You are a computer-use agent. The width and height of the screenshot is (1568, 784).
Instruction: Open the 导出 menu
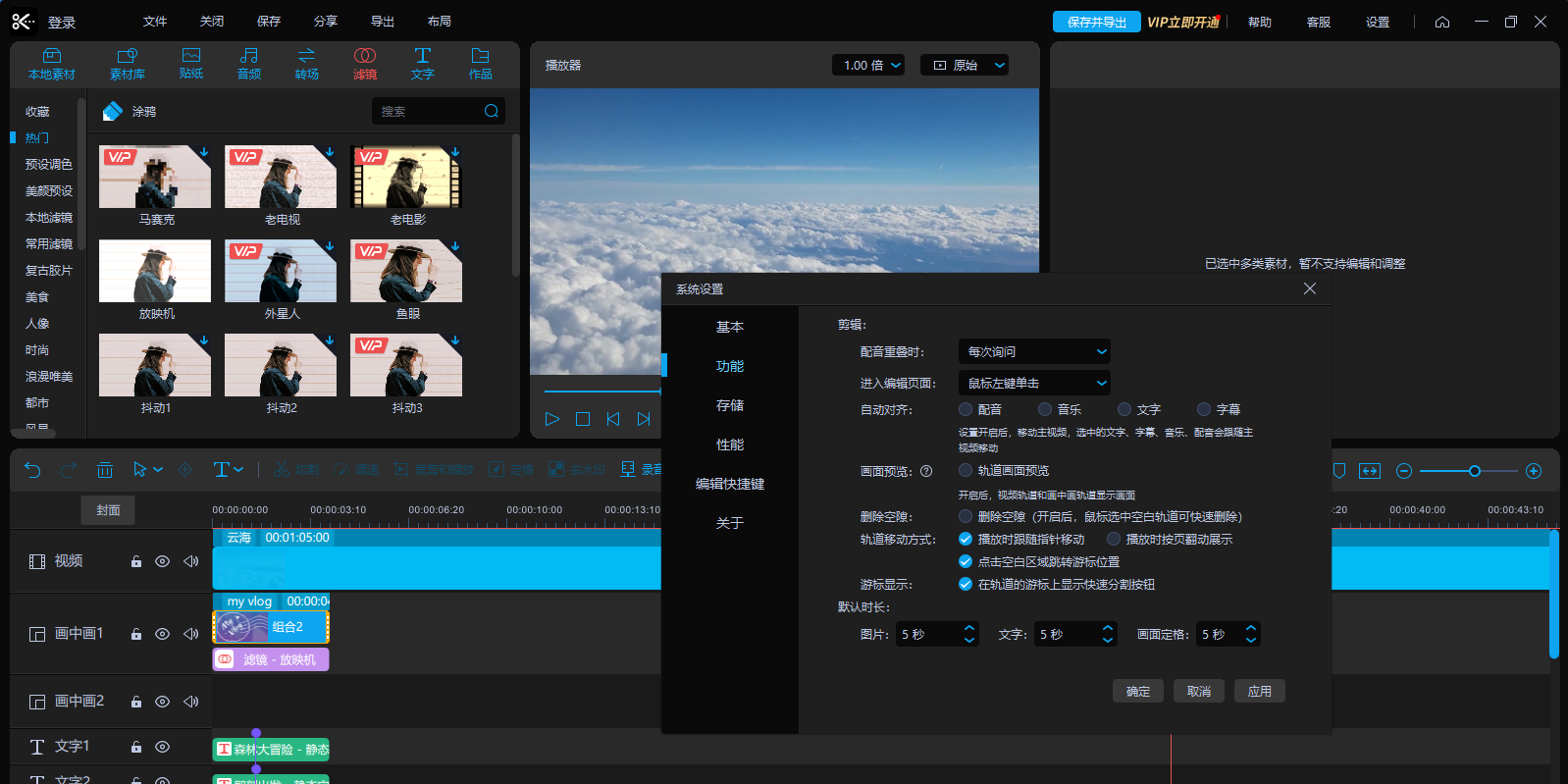(383, 22)
